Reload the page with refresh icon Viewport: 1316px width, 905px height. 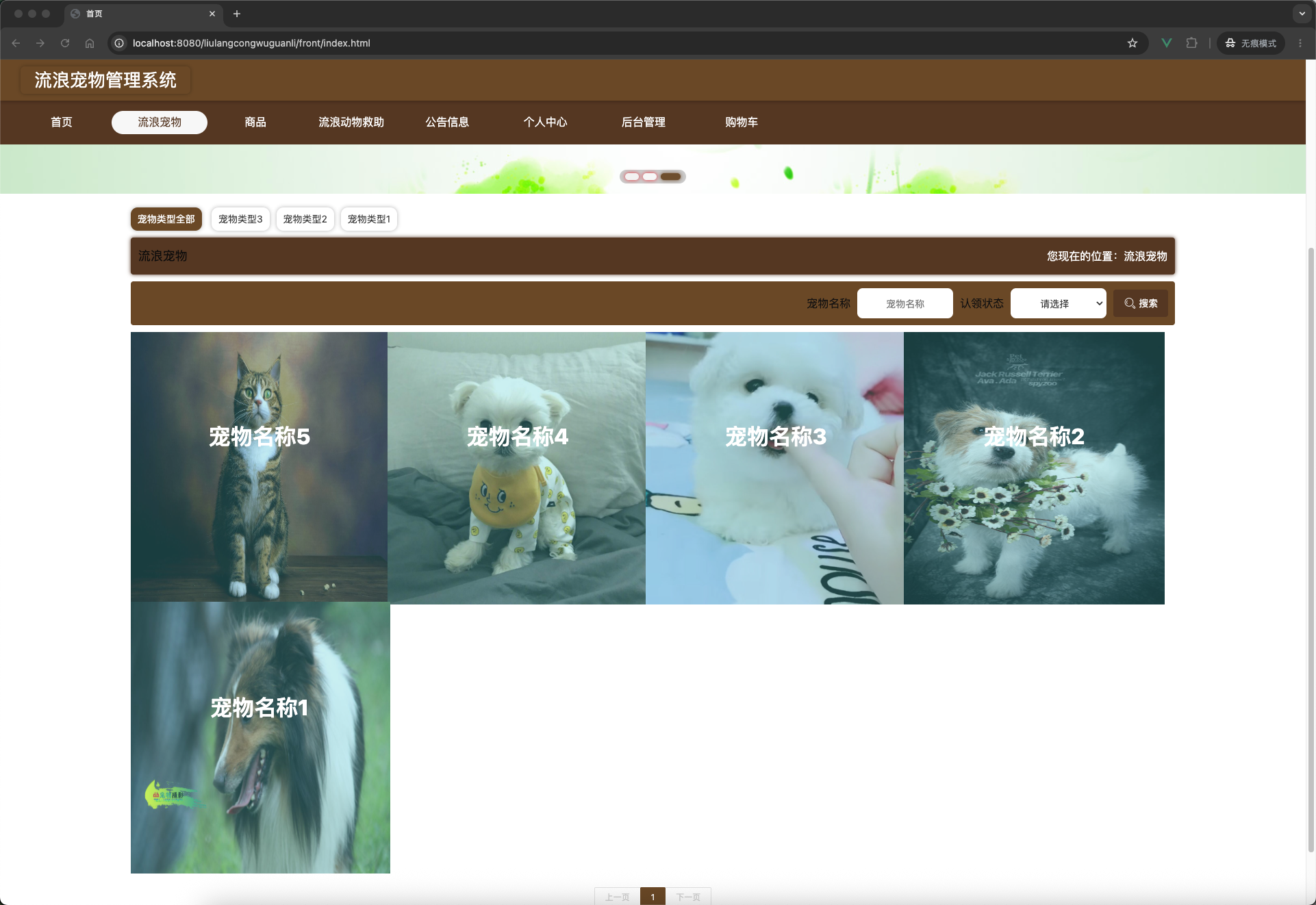coord(65,43)
